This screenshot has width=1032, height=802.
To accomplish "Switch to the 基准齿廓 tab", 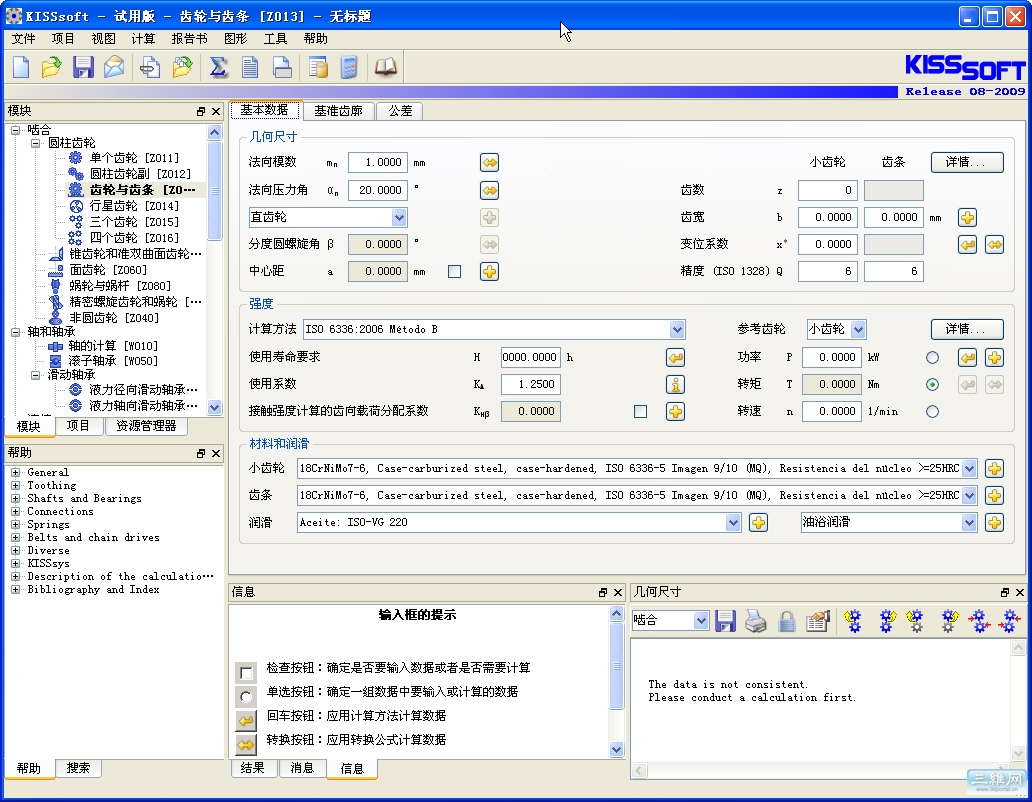I will (338, 111).
